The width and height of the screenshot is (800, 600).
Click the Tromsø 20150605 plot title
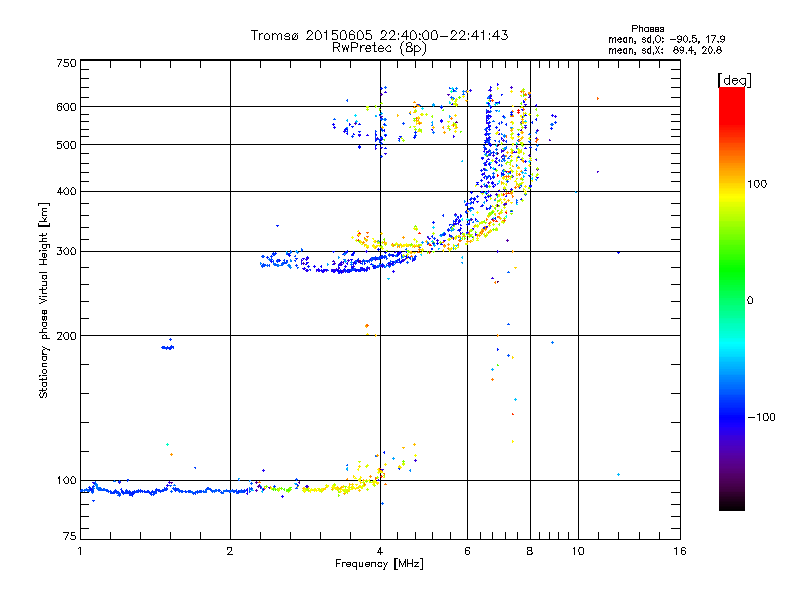coord(379,35)
